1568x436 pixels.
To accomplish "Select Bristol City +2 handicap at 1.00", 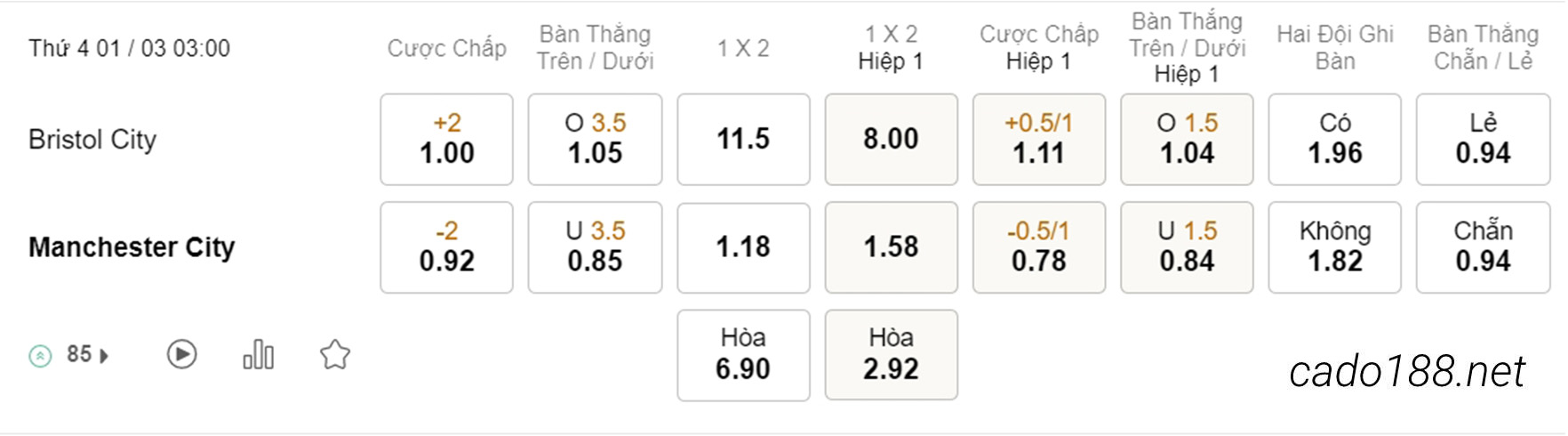I will click(446, 140).
